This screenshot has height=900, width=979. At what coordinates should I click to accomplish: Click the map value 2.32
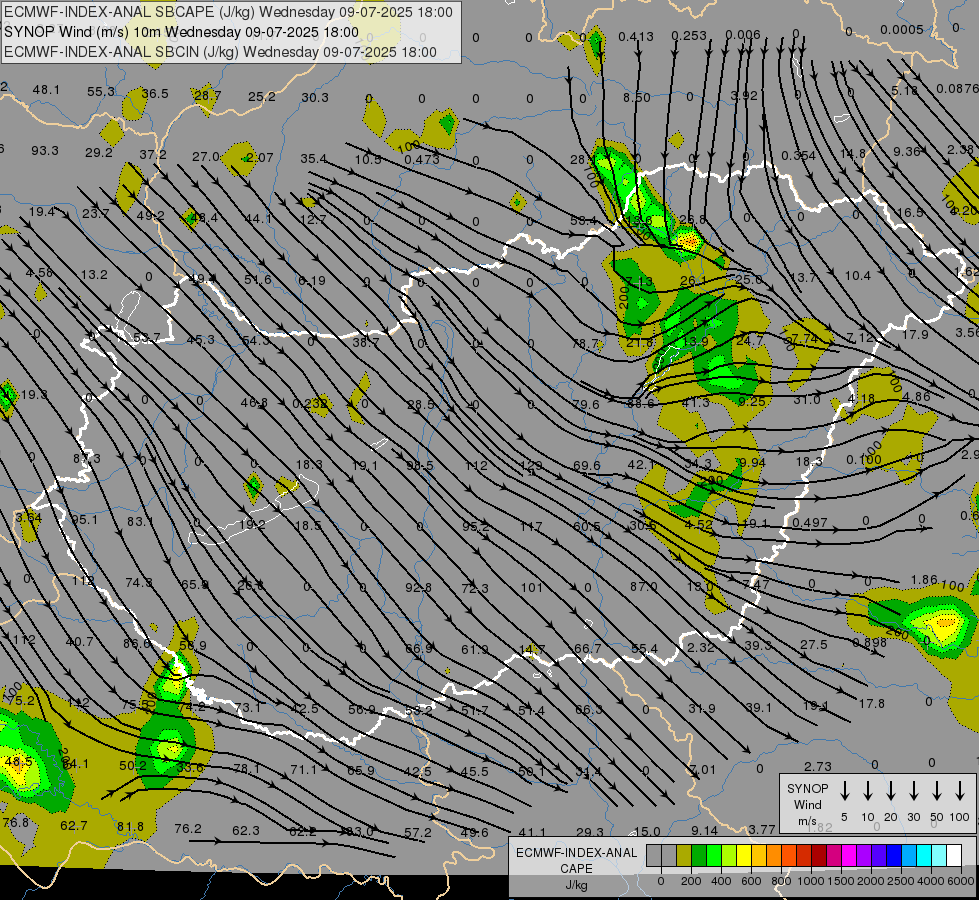(701, 648)
